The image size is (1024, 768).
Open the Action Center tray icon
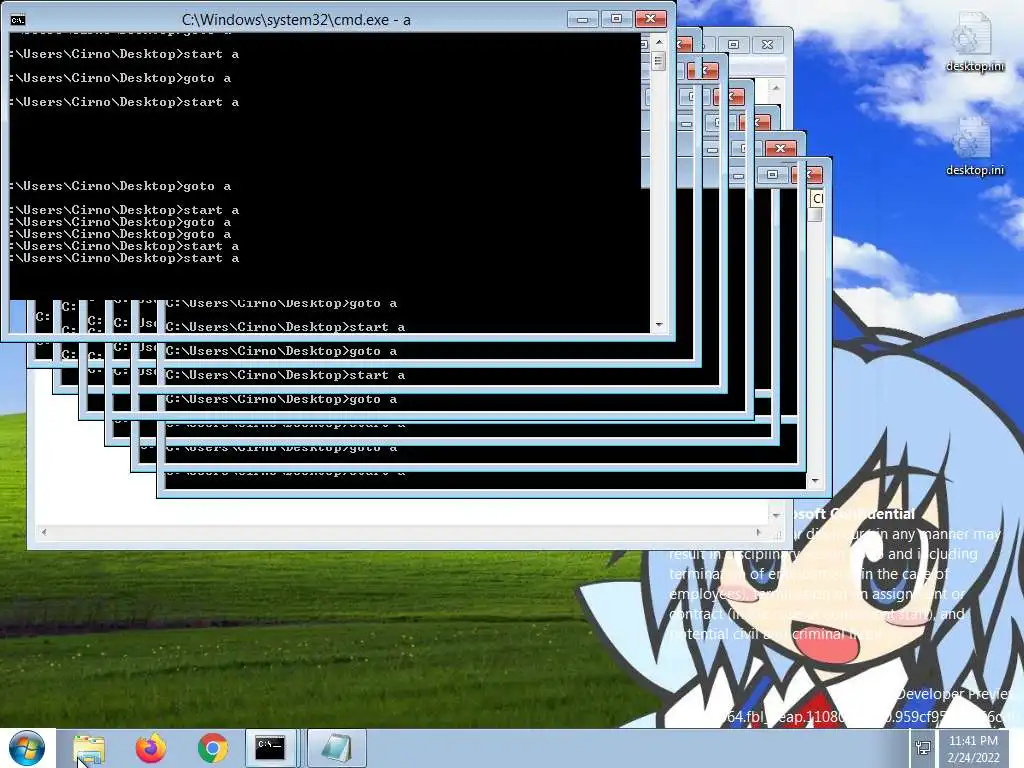(923, 748)
